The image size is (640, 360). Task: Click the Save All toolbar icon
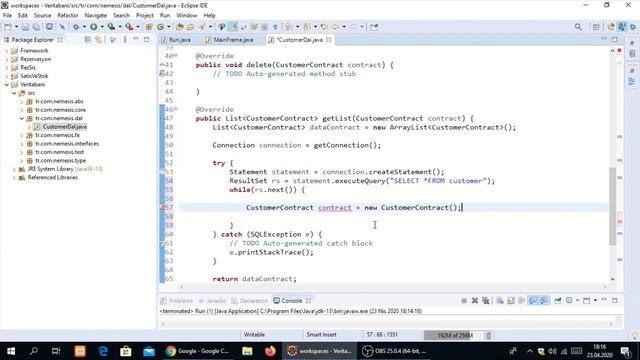[36, 27]
